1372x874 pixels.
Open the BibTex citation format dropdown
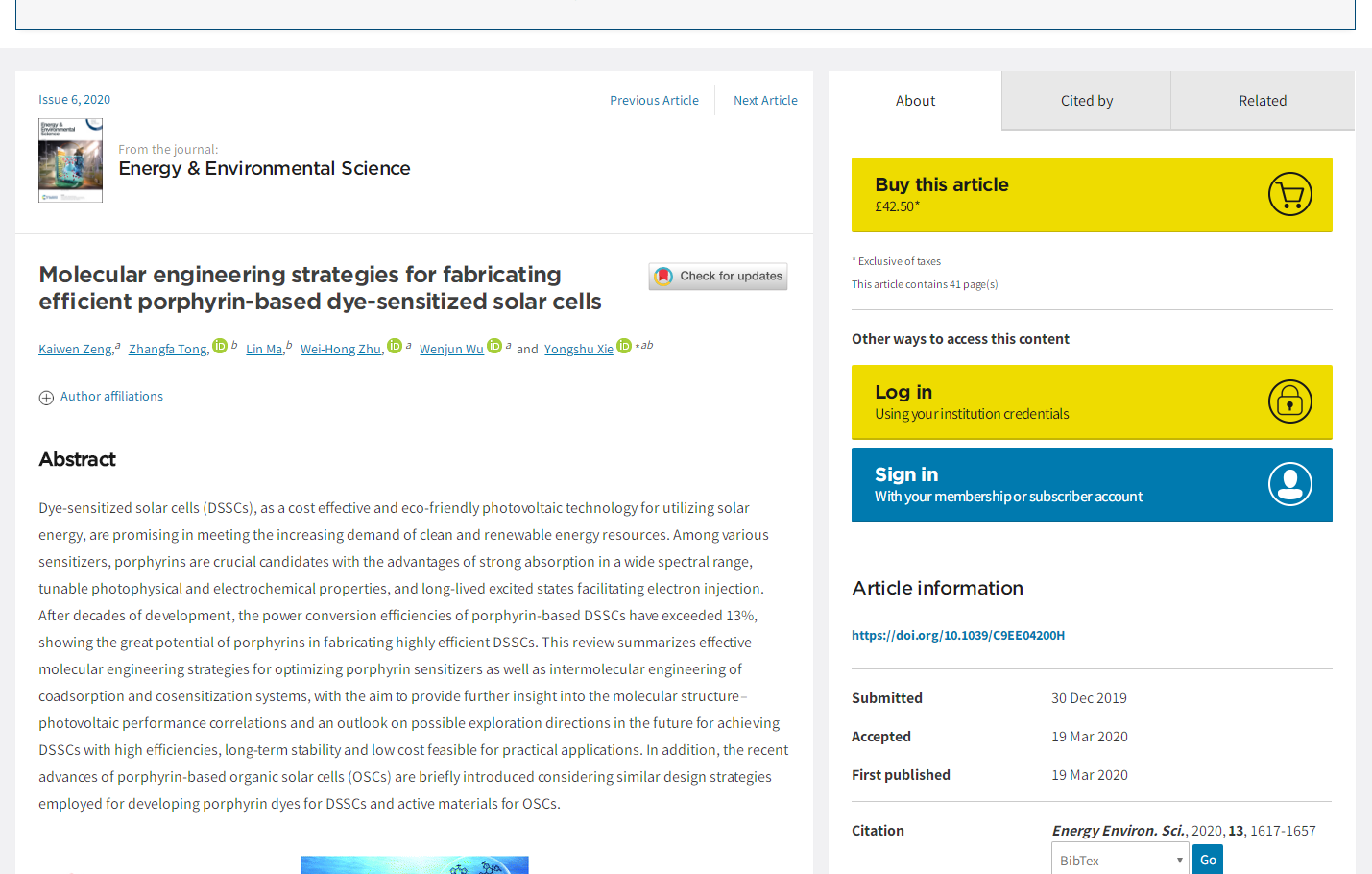1119,861
